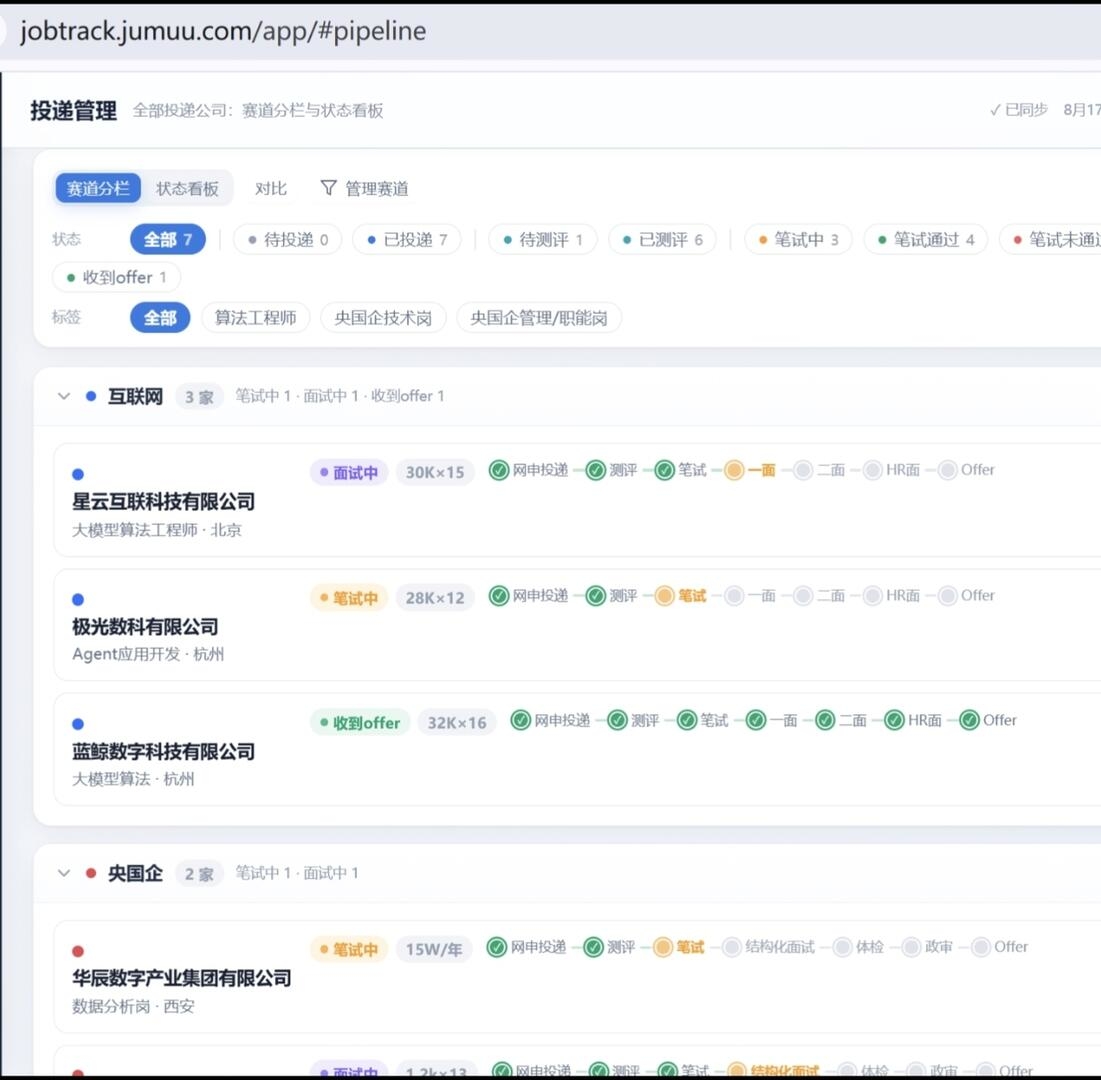Toggle the 算法工程师 tag filter

[256, 317]
